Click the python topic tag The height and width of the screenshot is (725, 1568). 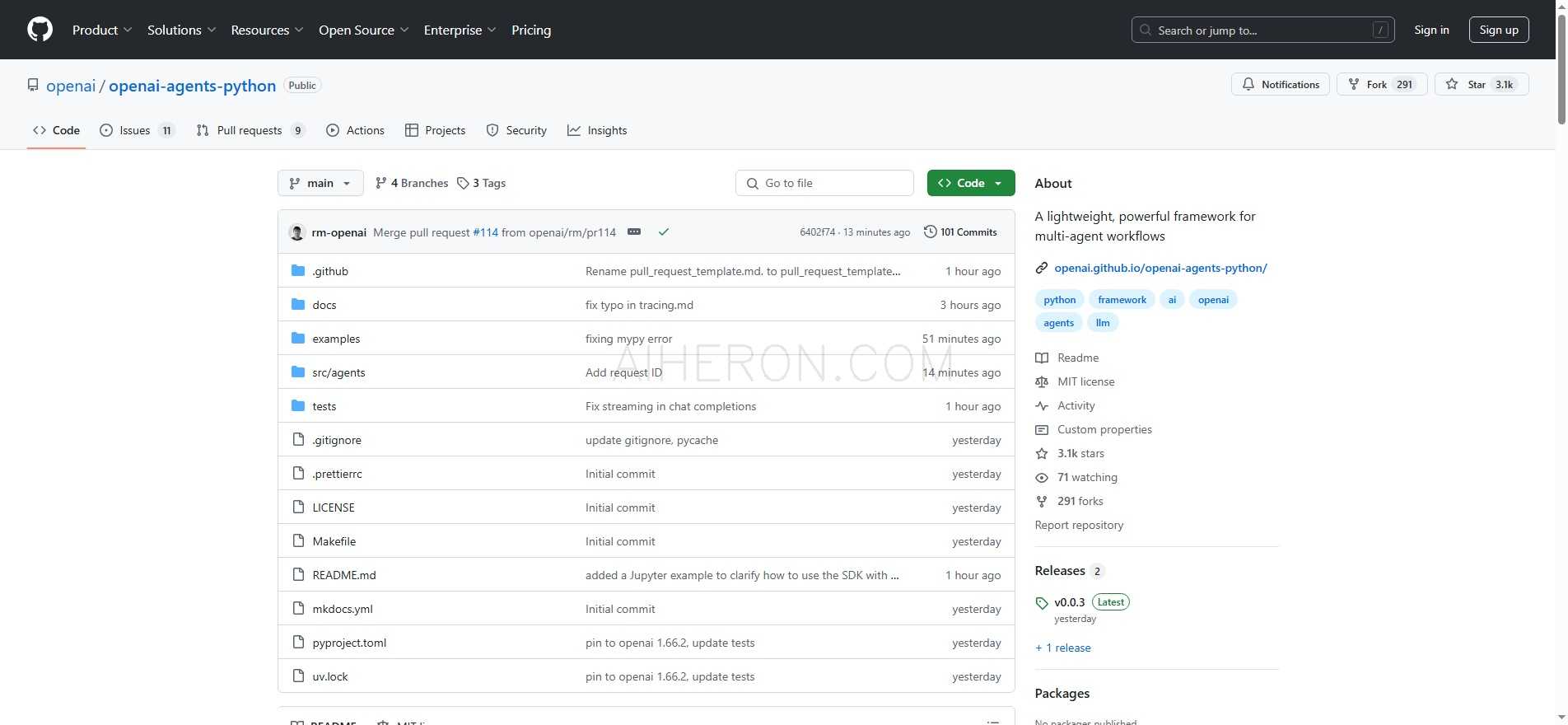1059,300
